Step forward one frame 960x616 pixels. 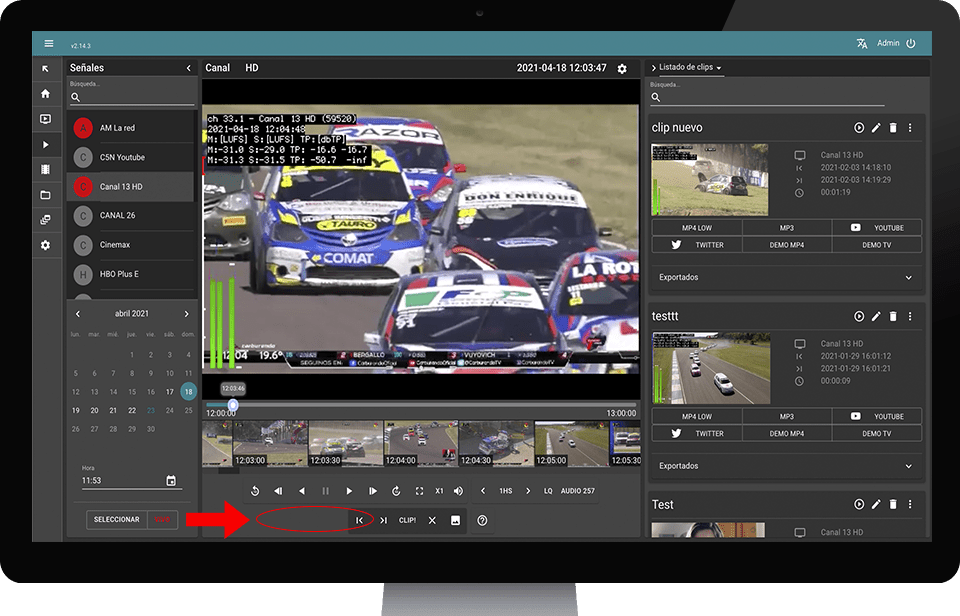pyautogui.click(x=372, y=491)
